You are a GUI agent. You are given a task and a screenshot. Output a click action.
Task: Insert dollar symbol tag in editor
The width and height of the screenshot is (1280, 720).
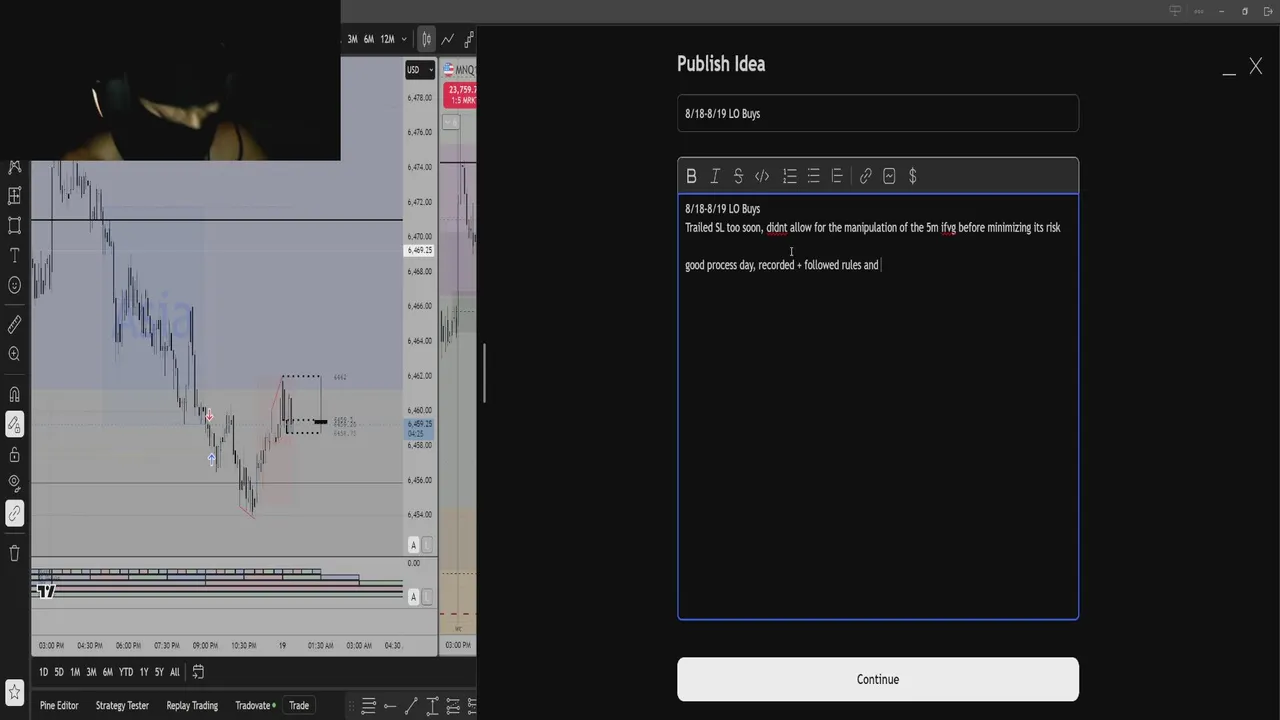pyautogui.click(x=913, y=176)
